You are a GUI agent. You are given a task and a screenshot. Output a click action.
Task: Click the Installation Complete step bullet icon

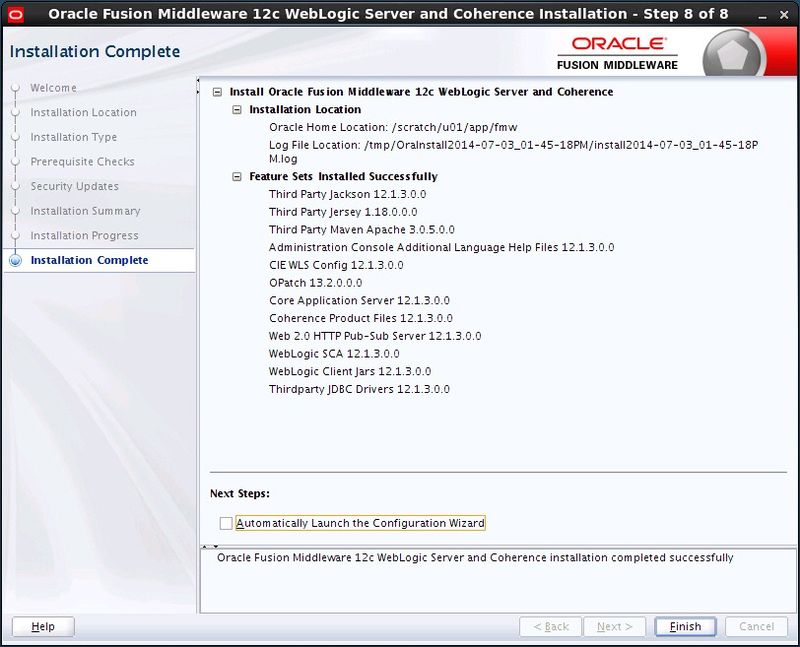pyautogui.click(x=16, y=260)
